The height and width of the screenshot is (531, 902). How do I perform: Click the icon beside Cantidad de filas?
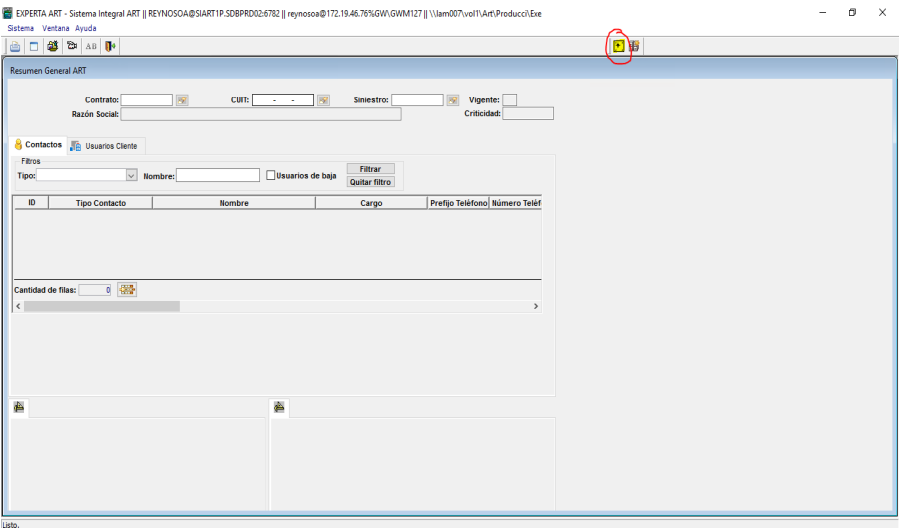(x=127, y=290)
